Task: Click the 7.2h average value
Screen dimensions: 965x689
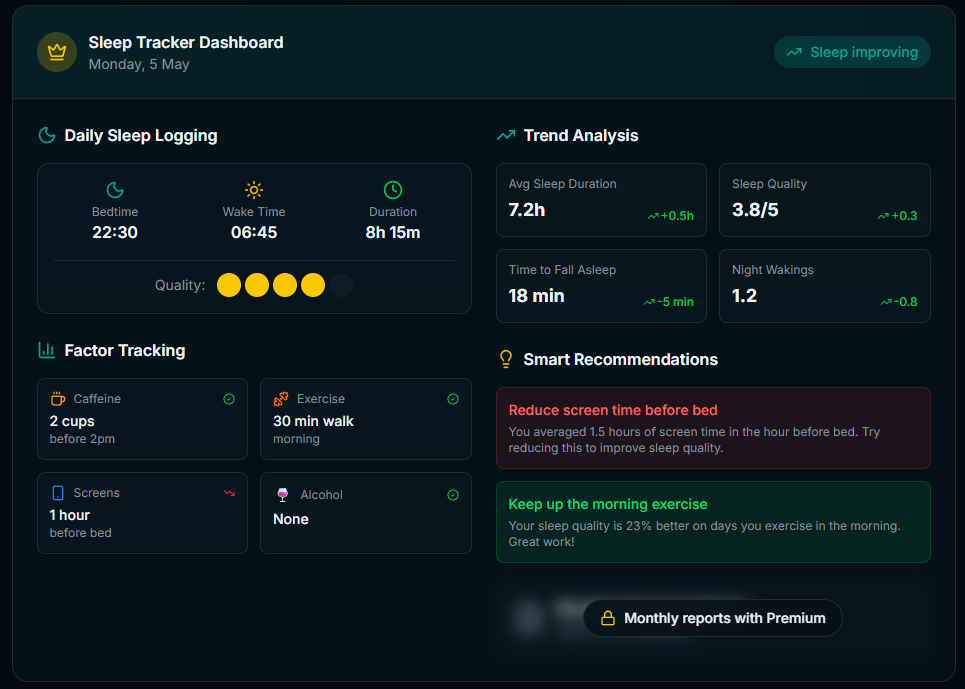Action: click(x=527, y=210)
